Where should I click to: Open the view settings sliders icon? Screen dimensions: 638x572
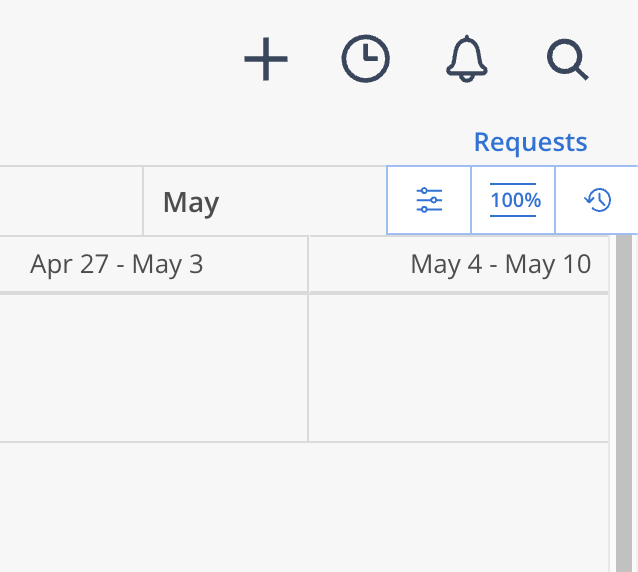click(429, 200)
